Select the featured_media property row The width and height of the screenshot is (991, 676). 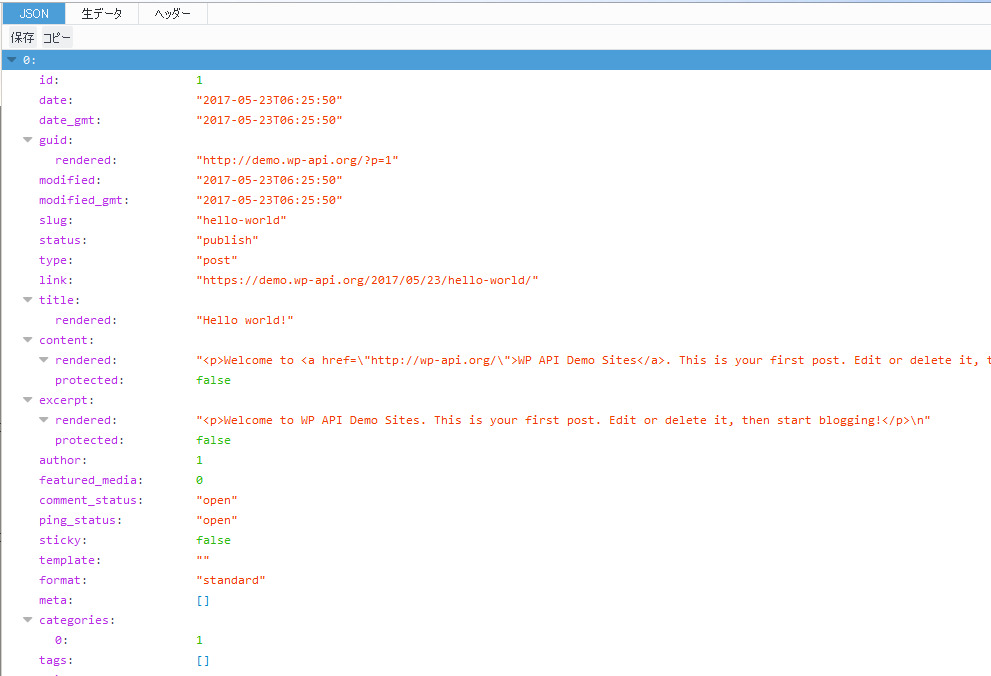[90, 480]
